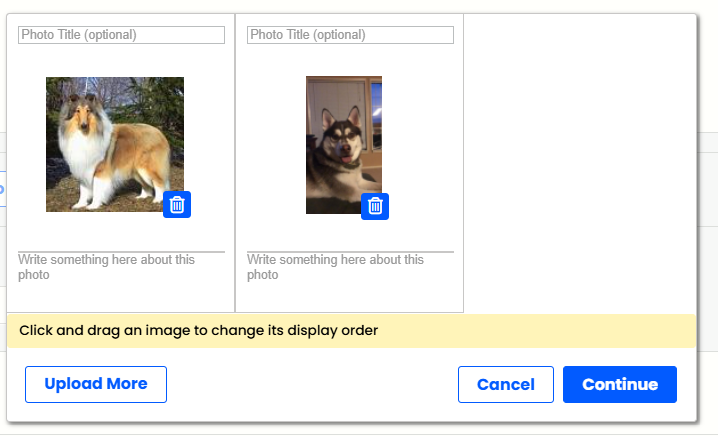Screen dimensions: 718x436
Task: Click the Upload More button
Action: coord(96,384)
